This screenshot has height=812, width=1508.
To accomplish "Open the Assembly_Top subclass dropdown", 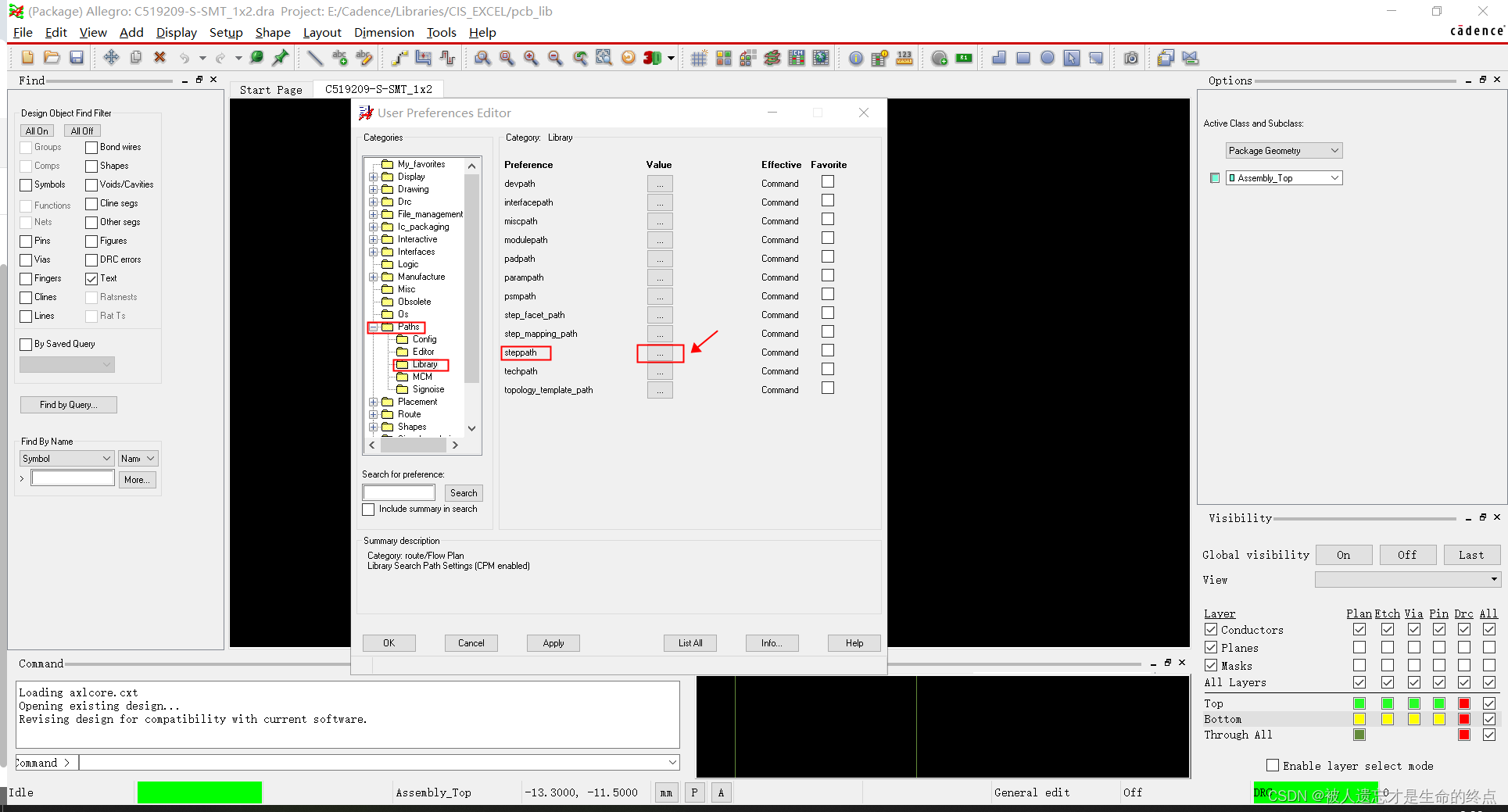I will [1284, 178].
